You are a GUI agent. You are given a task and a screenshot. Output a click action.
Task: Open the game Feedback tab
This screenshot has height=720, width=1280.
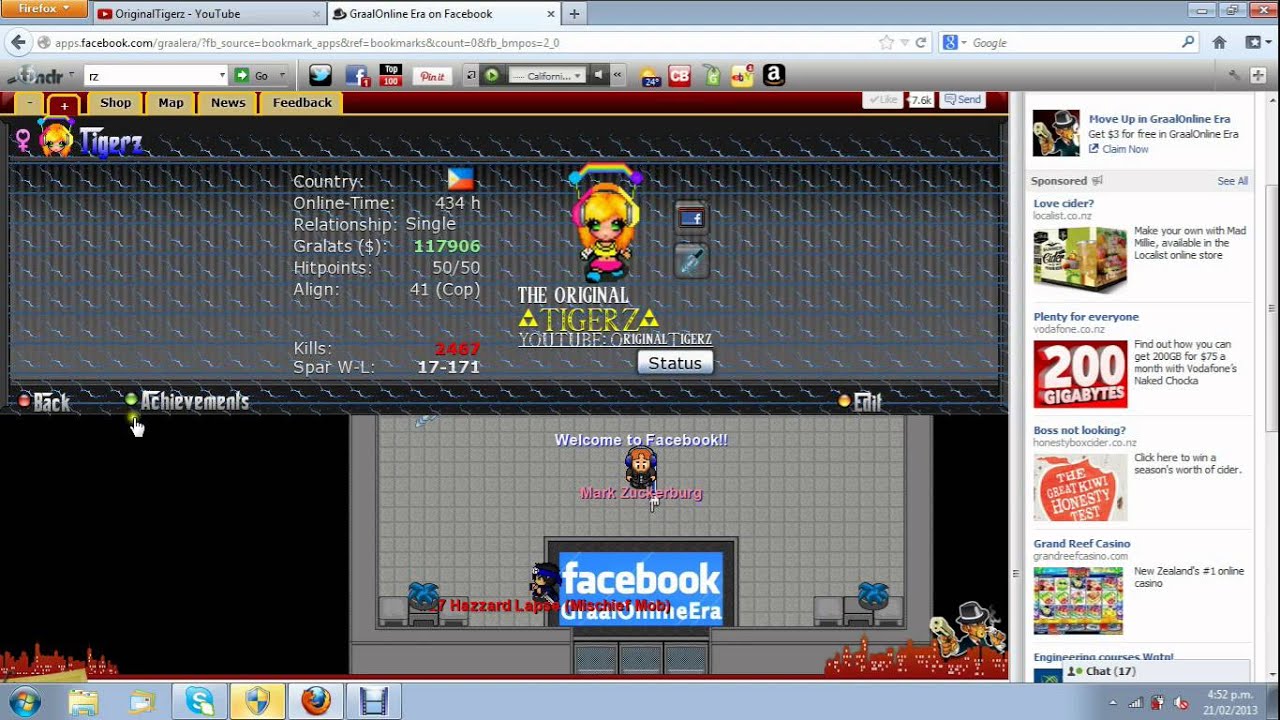coord(302,103)
